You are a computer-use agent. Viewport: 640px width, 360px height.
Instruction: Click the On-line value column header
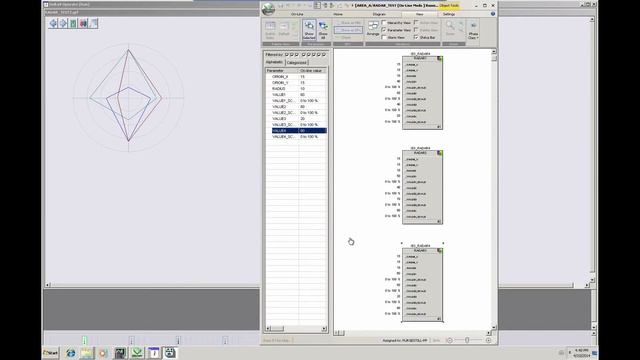pyautogui.click(x=313, y=71)
